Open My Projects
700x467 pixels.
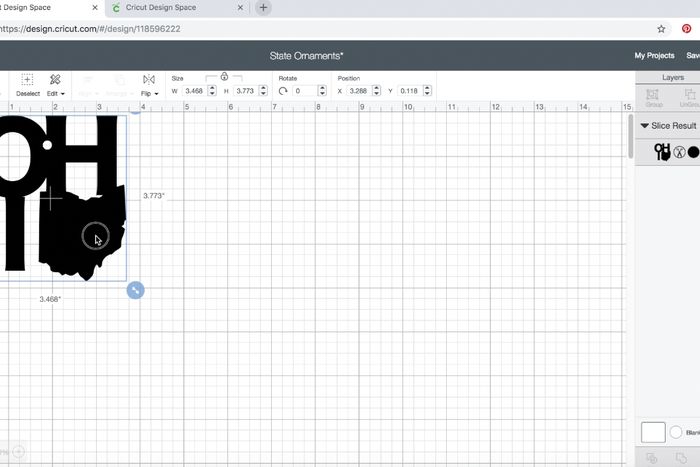point(654,56)
